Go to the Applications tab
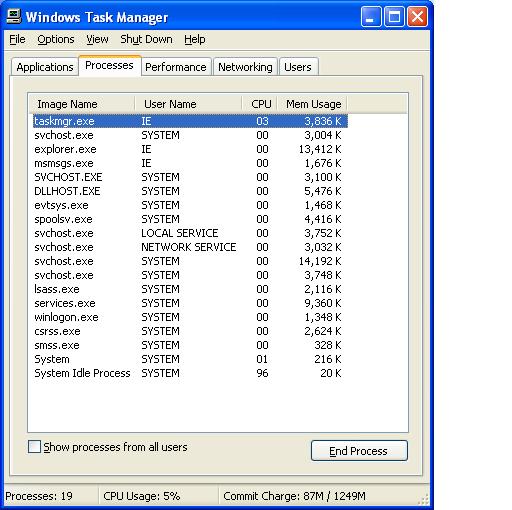Viewport: 512px width, 510px height. click(45, 67)
